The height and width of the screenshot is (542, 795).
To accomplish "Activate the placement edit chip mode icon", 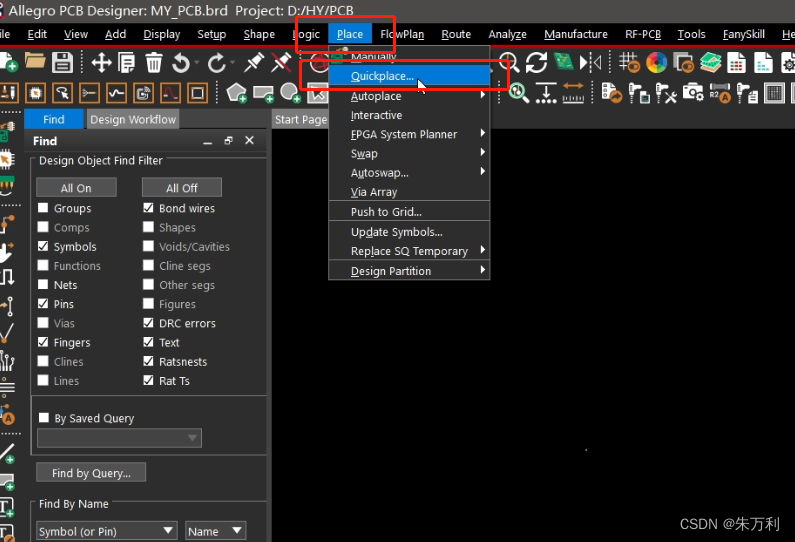I will [x=35, y=93].
